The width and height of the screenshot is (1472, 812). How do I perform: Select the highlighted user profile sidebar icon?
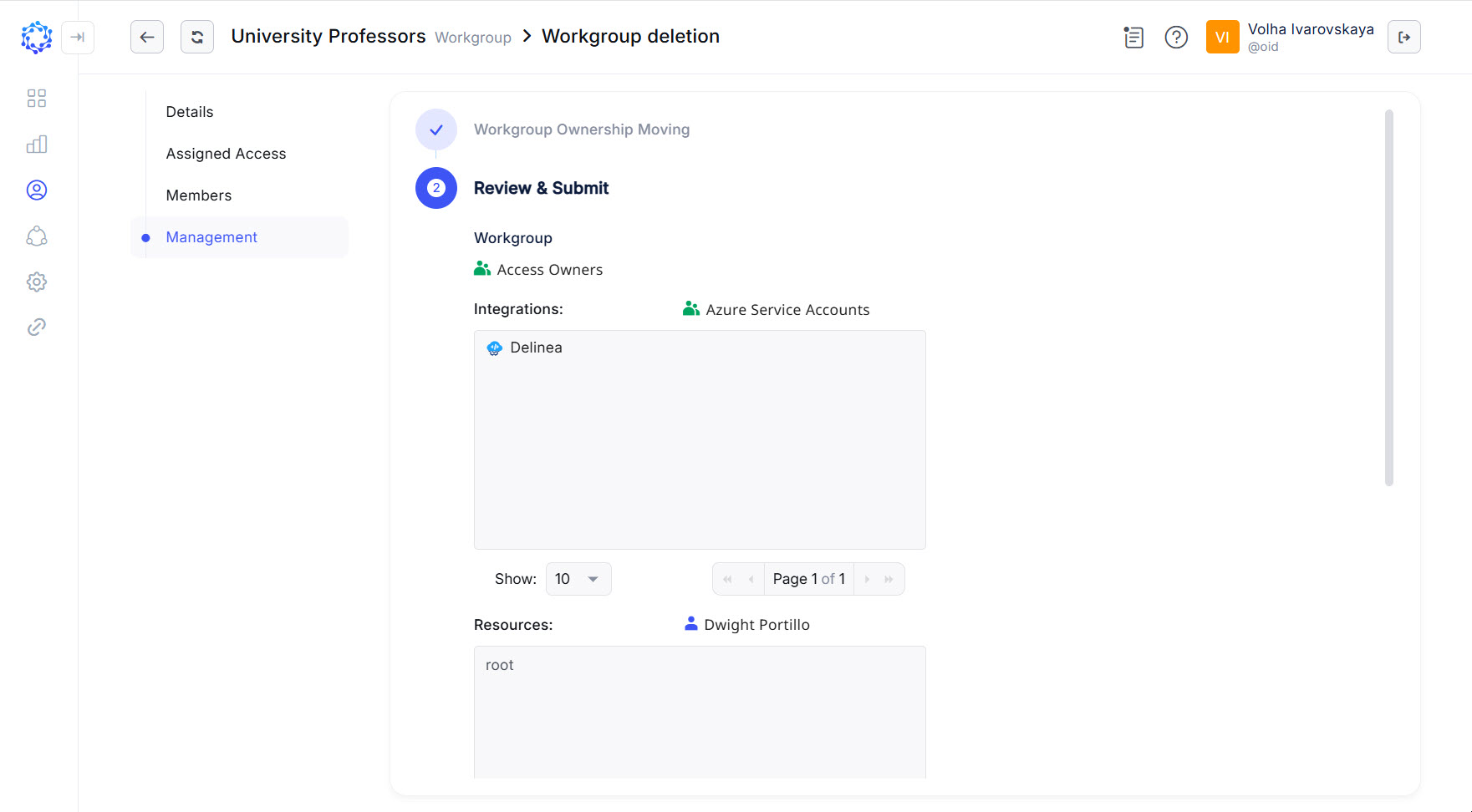[37, 190]
